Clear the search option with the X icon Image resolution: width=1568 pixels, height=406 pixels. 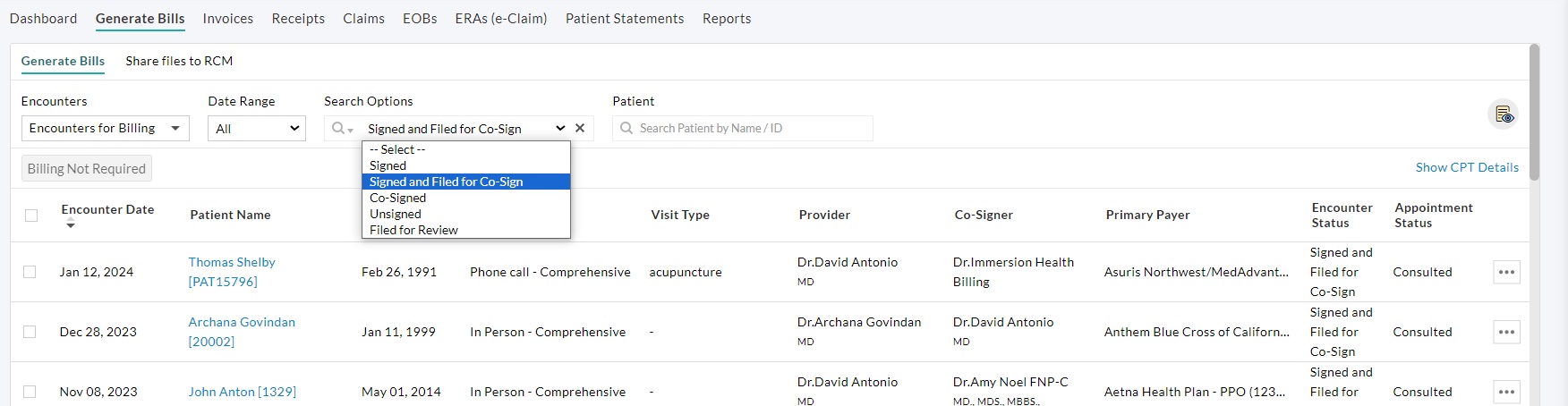580,128
